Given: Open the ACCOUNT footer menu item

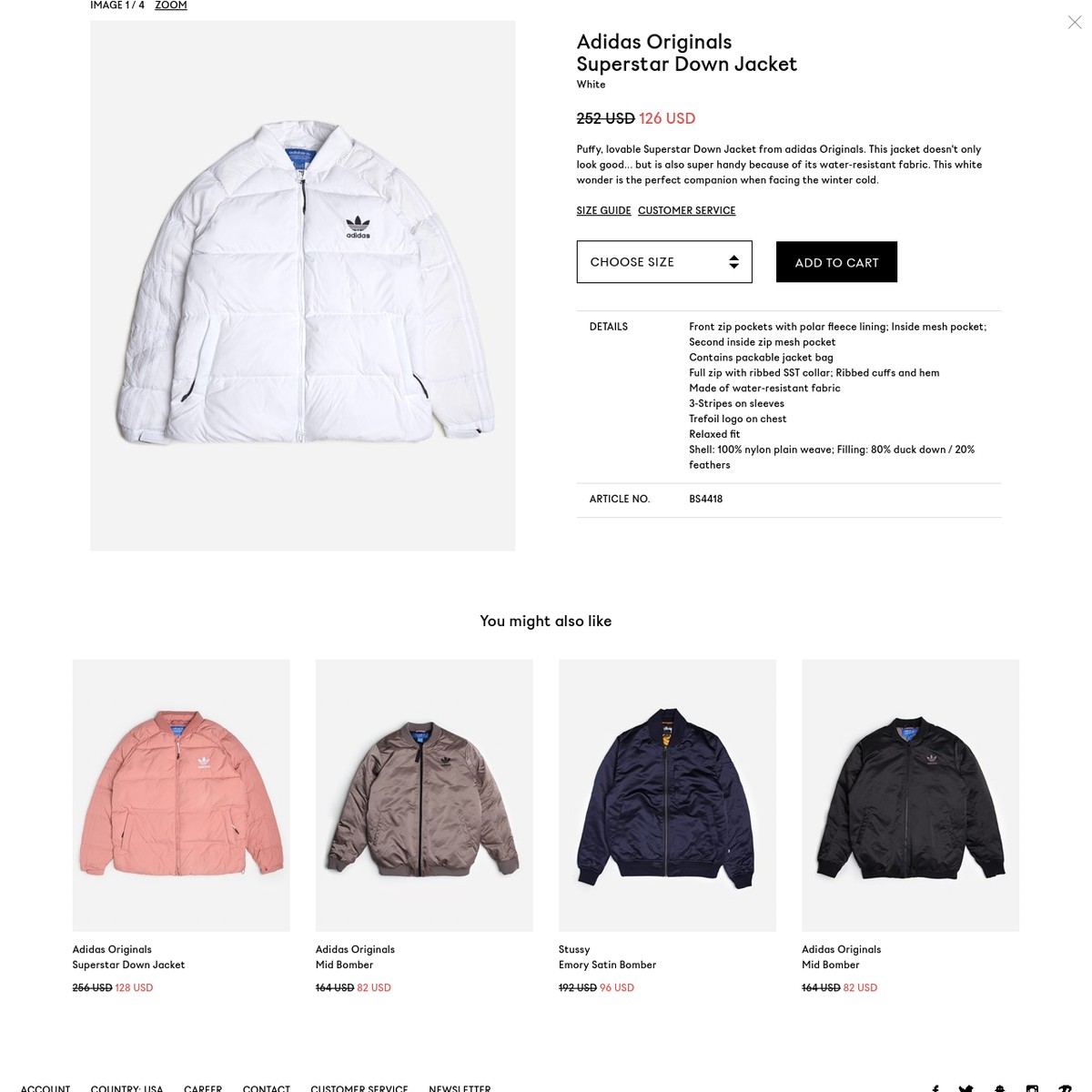Looking at the screenshot, I should point(45,1088).
